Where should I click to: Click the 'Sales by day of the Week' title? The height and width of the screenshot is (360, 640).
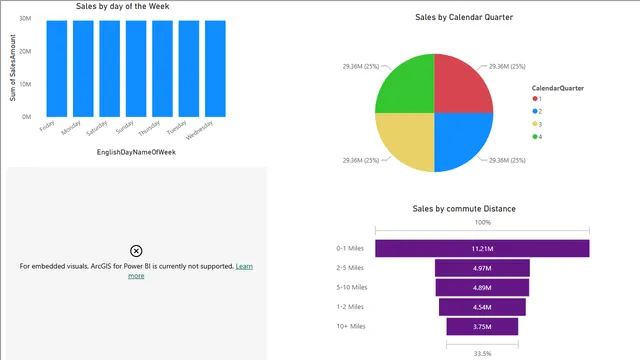click(x=122, y=7)
